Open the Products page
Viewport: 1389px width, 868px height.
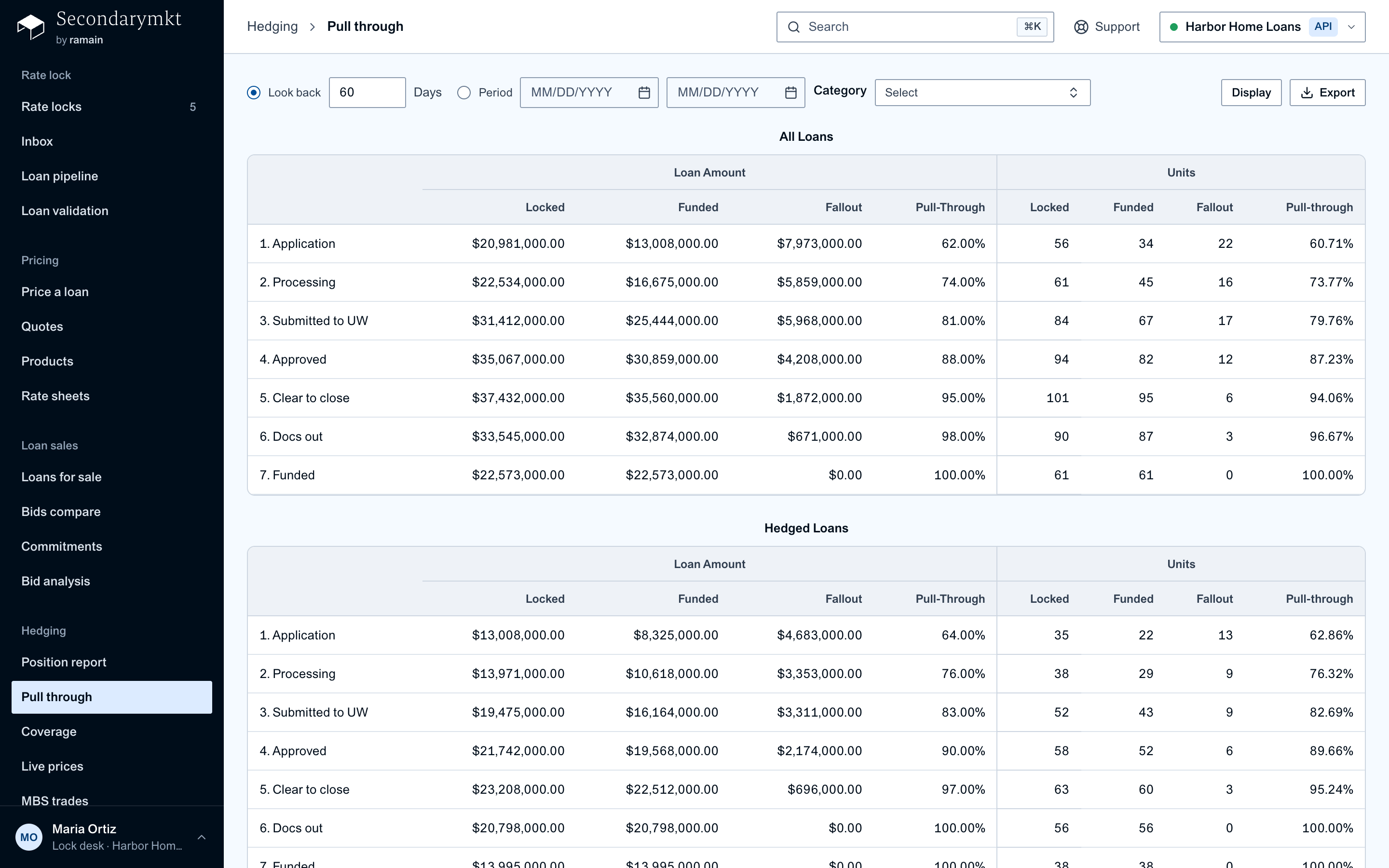click(111, 361)
